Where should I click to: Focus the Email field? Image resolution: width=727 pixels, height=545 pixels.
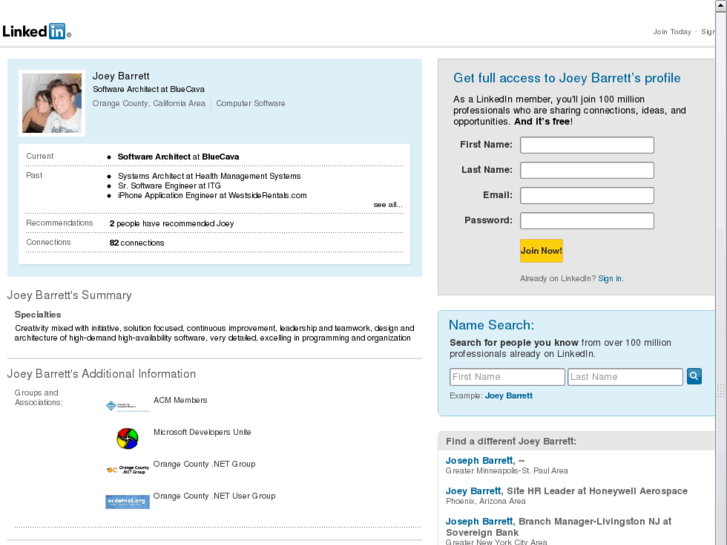tap(587, 195)
